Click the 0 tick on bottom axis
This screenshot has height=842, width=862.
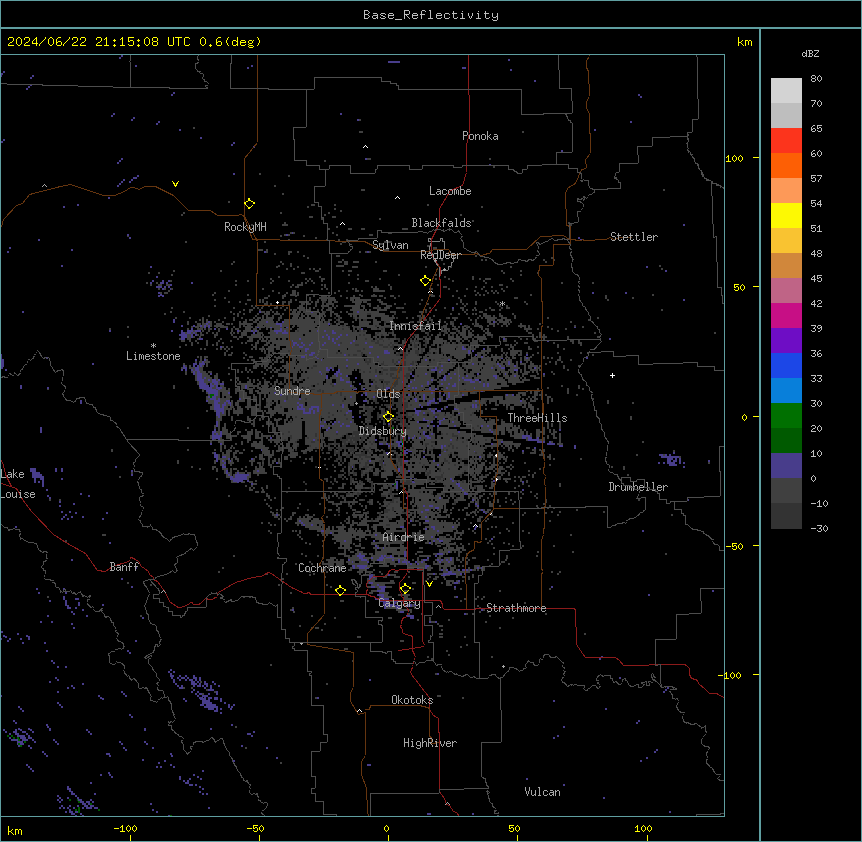(386, 828)
